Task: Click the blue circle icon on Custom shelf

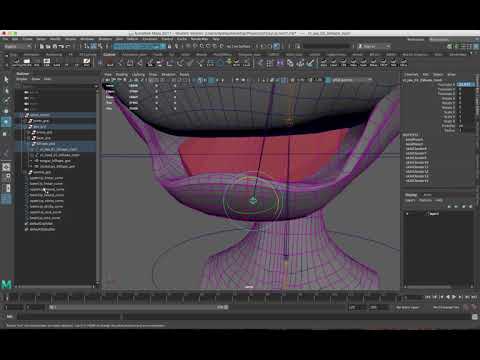Action: click(x=220, y=62)
